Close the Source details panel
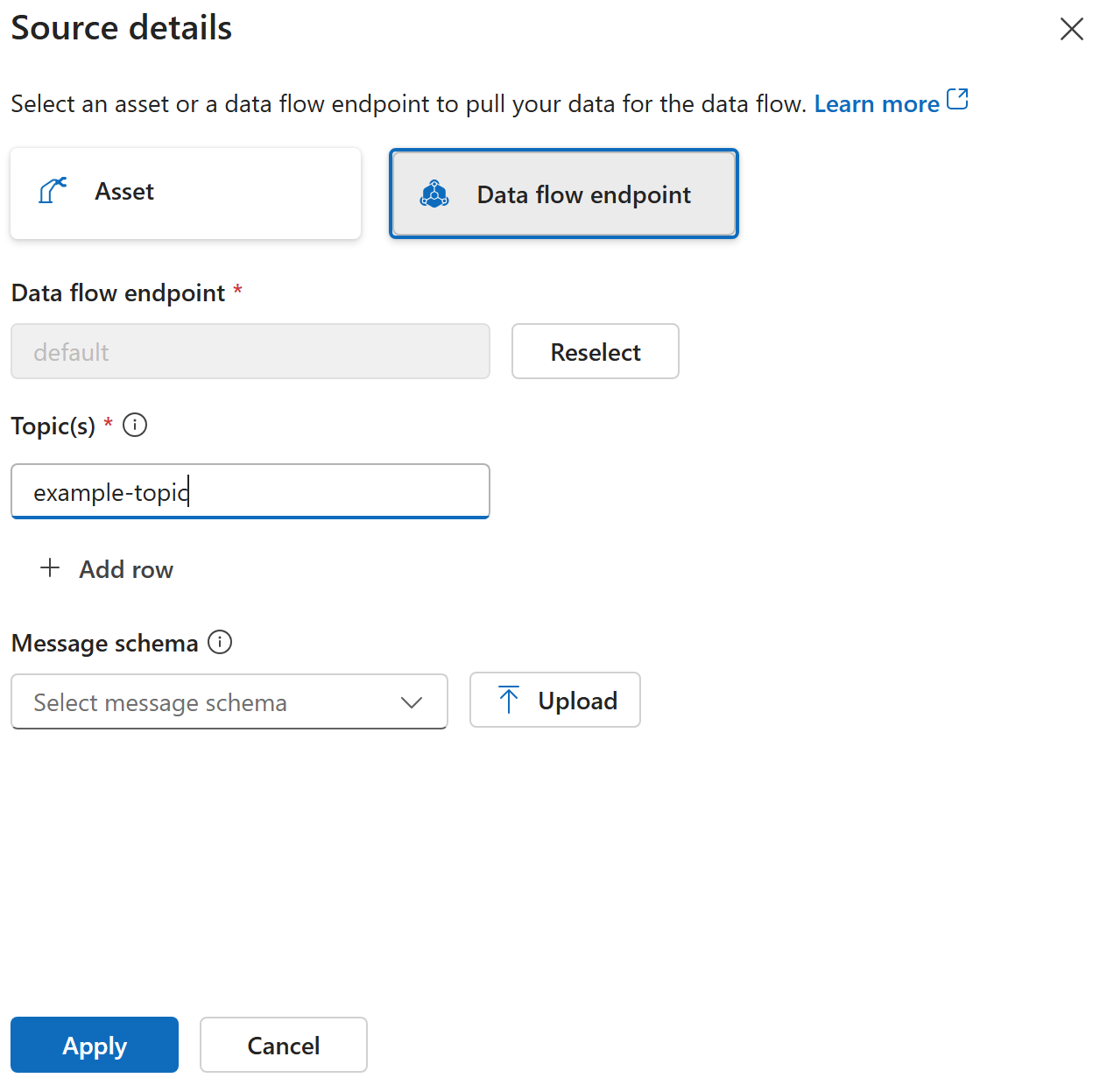 point(1071,29)
